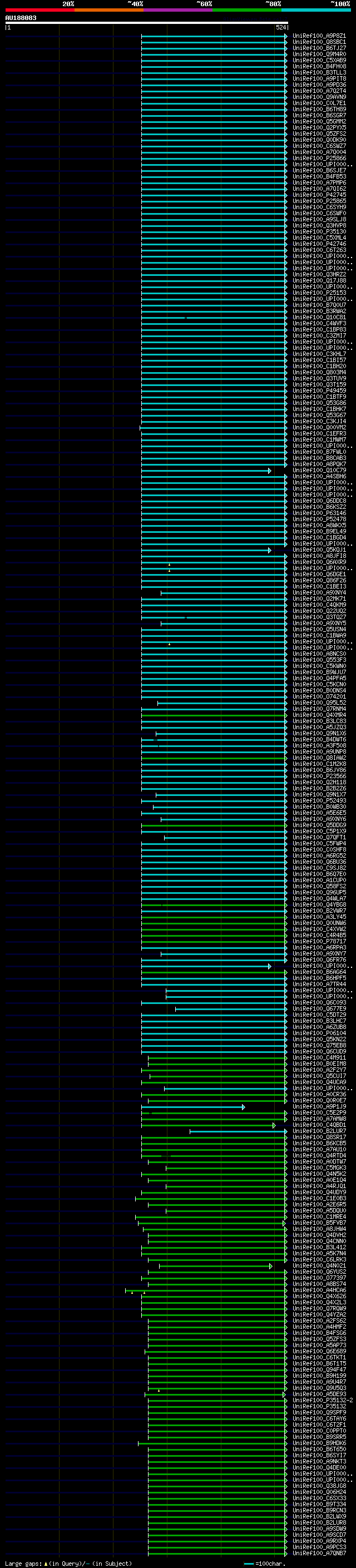
Task: Select hit label UniRef100_Q9M4R0
Action: (319, 54)
